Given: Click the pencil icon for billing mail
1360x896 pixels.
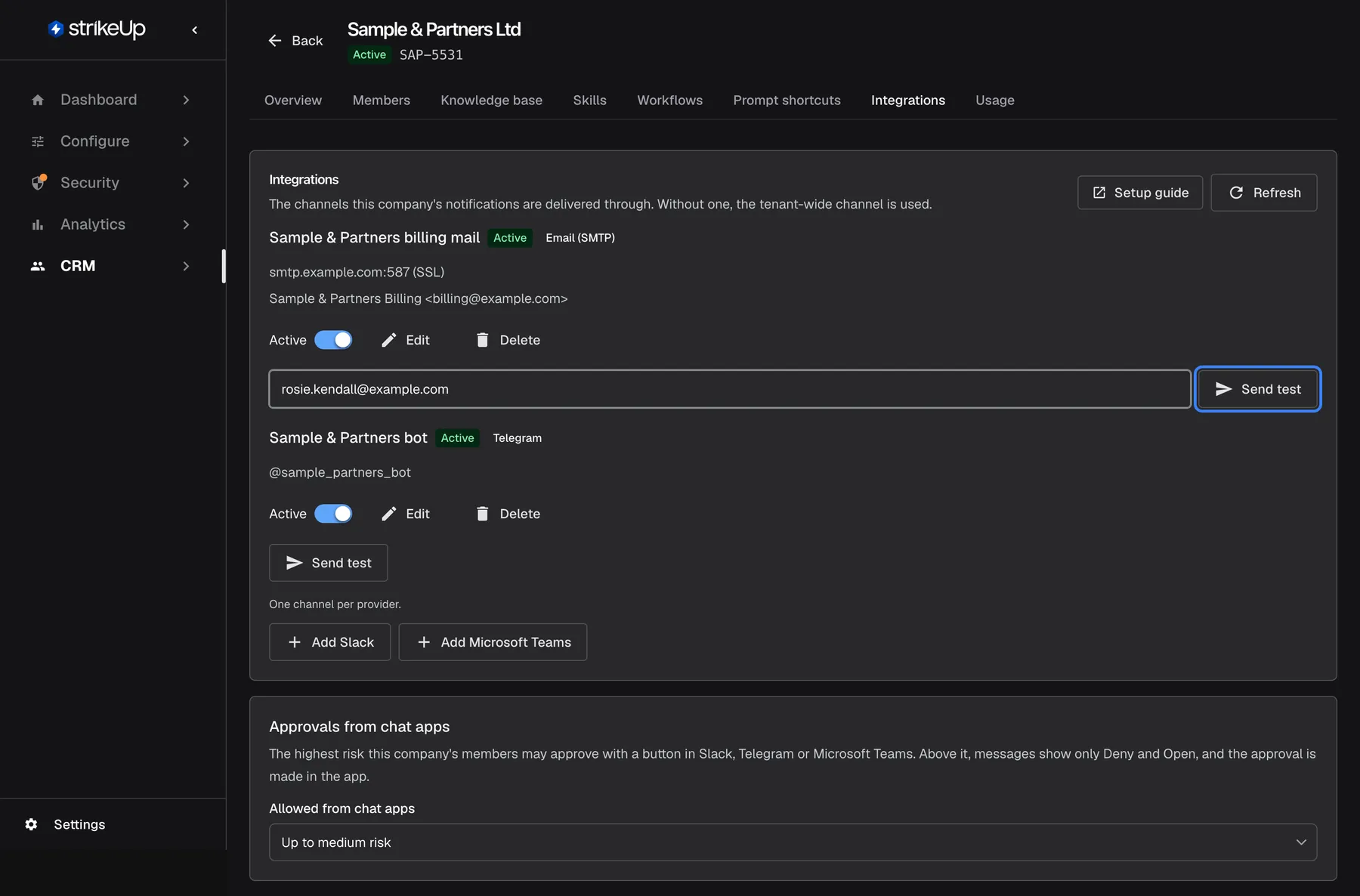Looking at the screenshot, I should [x=388, y=340].
